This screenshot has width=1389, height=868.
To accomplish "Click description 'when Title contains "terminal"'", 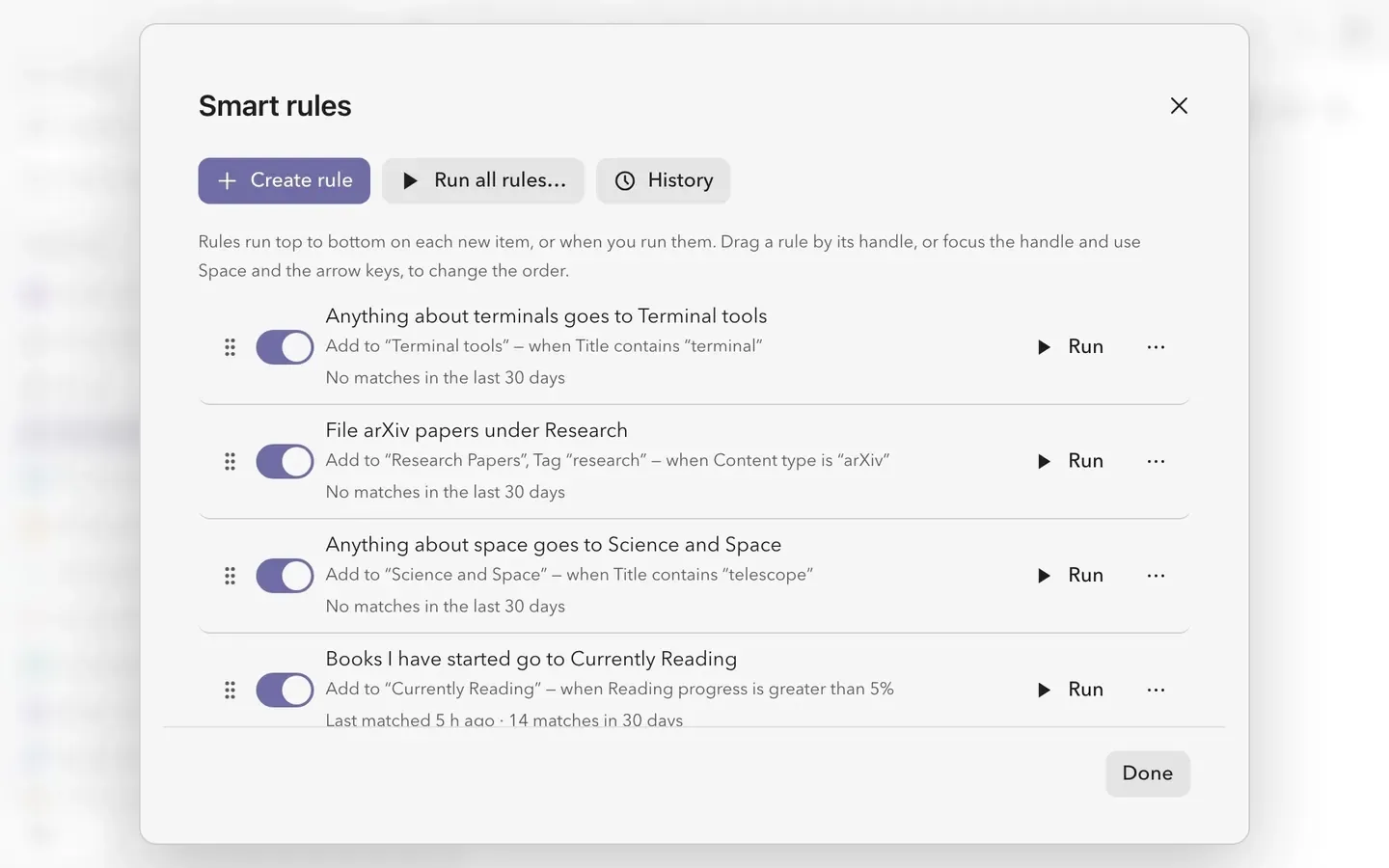I will tap(645, 346).
